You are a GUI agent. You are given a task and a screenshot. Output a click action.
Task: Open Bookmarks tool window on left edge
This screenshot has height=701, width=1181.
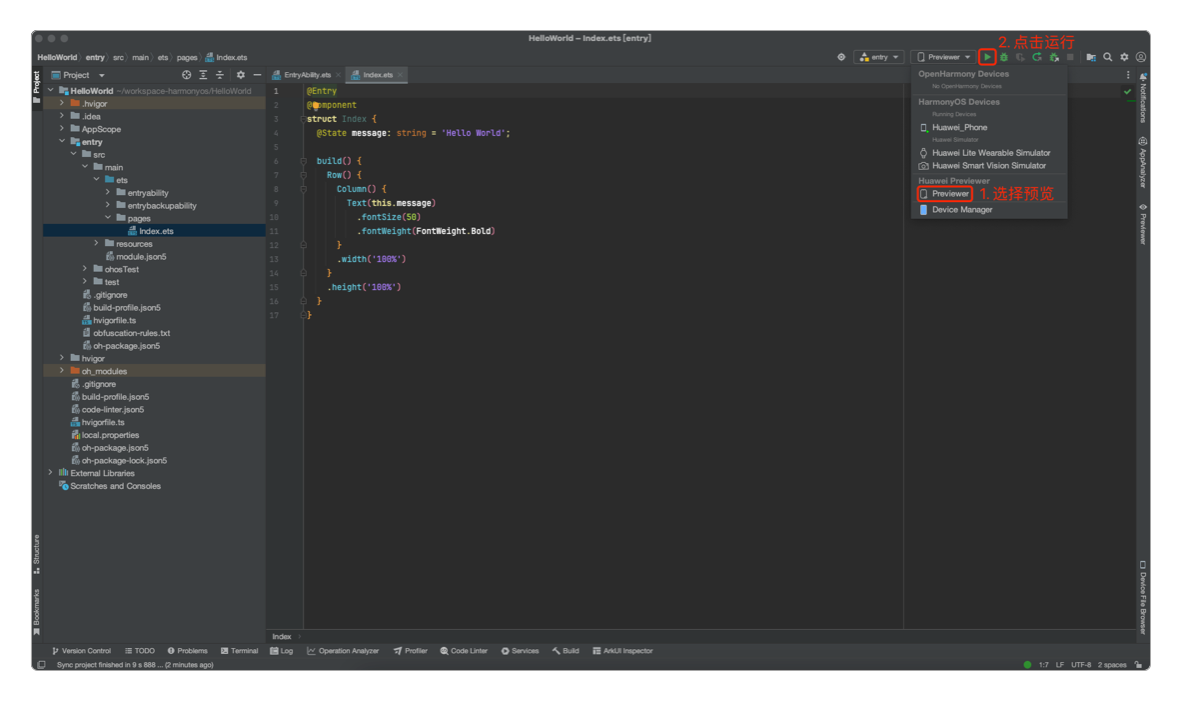click(36, 612)
